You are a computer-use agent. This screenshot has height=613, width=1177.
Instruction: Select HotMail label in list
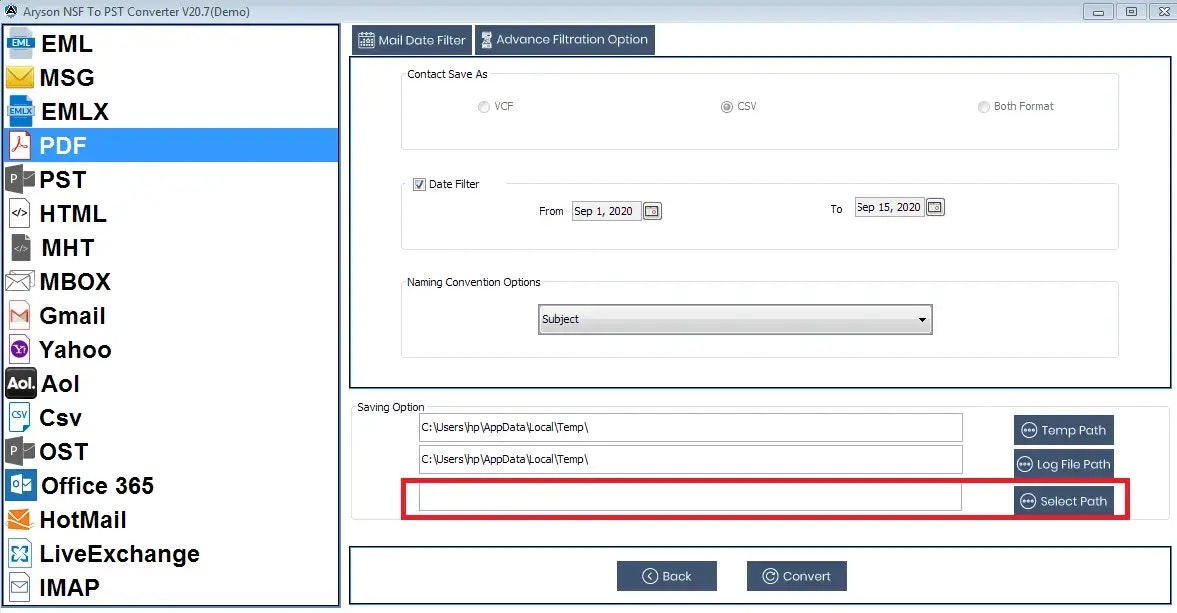click(x=83, y=519)
